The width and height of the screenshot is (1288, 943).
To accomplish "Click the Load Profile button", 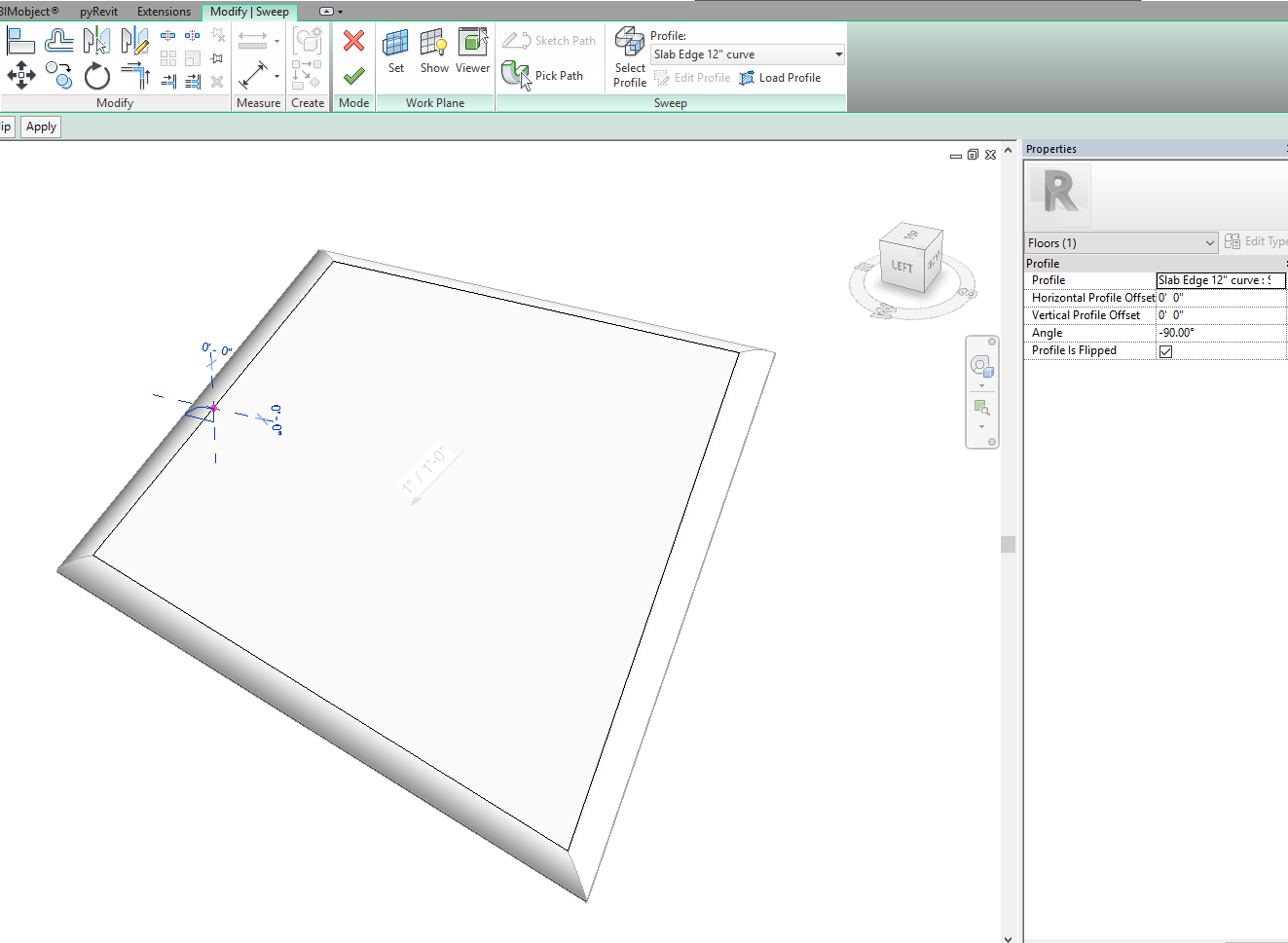I will (x=782, y=78).
